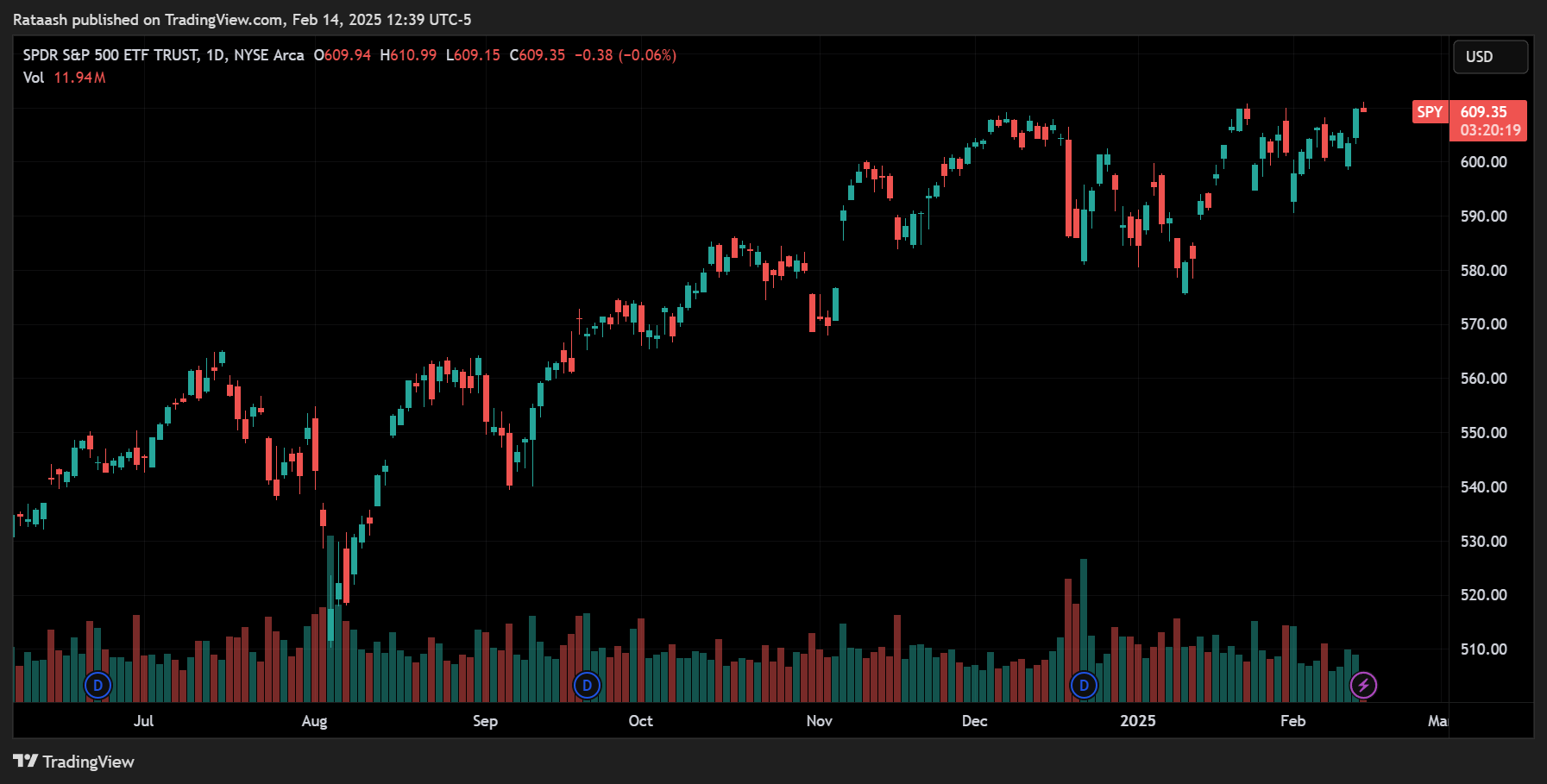This screenshot has height=784, width=1547.
Task: Click the L609.15 low value
Action: (473, 55)
